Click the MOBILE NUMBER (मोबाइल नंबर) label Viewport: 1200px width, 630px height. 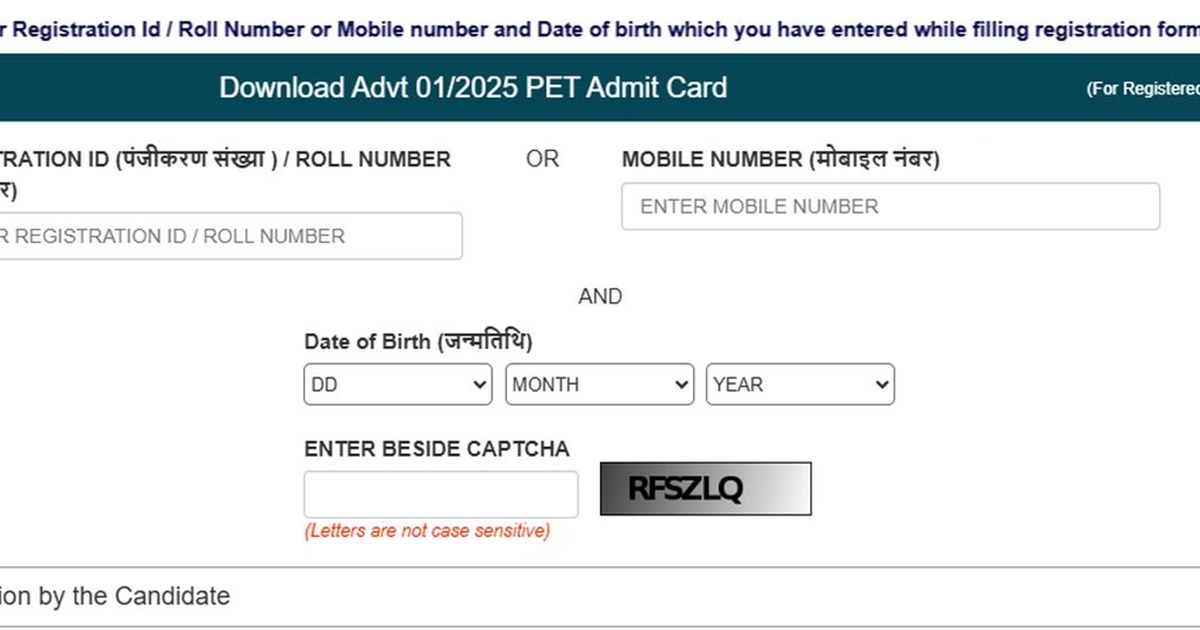(781, 158)
